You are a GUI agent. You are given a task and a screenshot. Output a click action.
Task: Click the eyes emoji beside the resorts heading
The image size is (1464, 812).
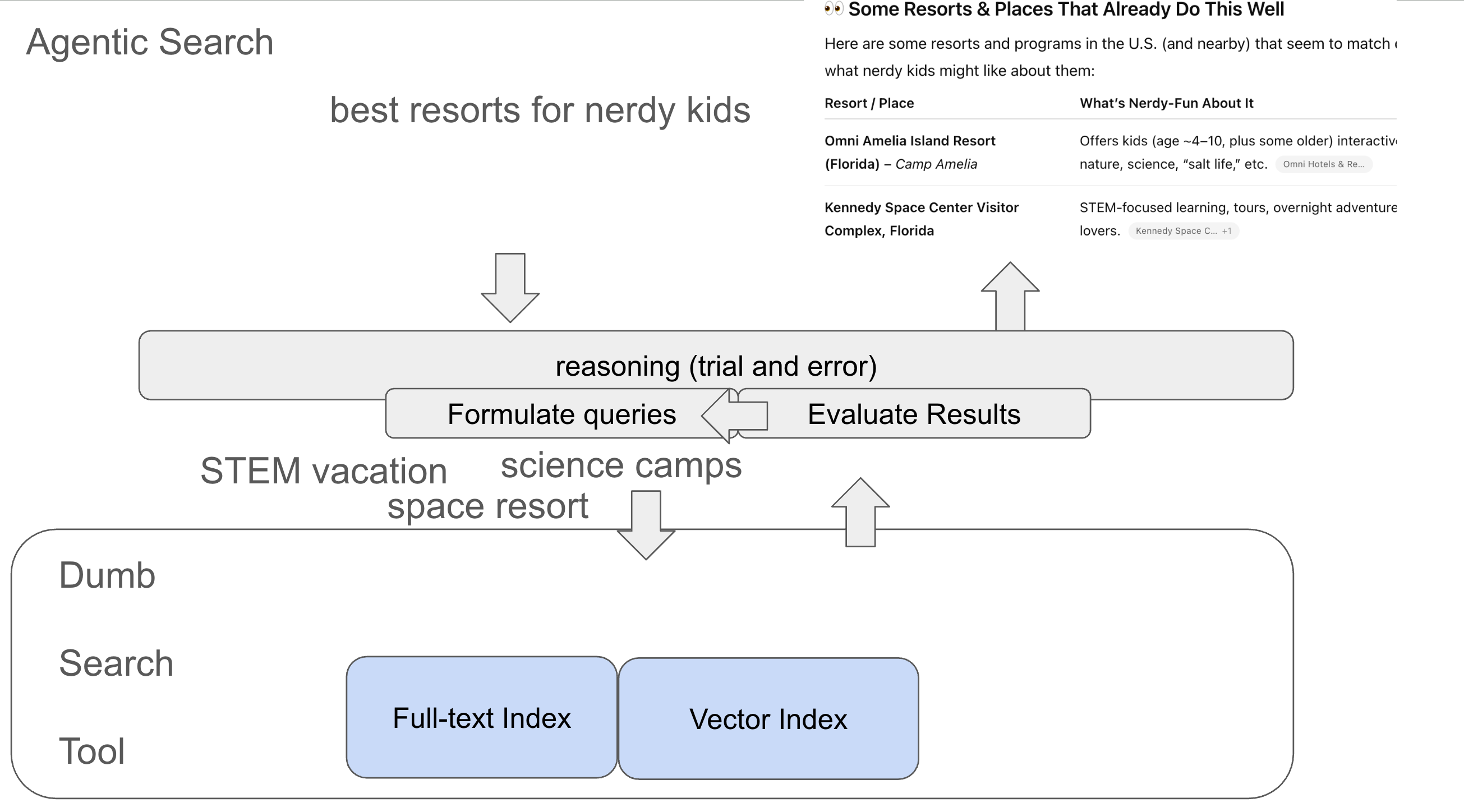coord(833,9)
